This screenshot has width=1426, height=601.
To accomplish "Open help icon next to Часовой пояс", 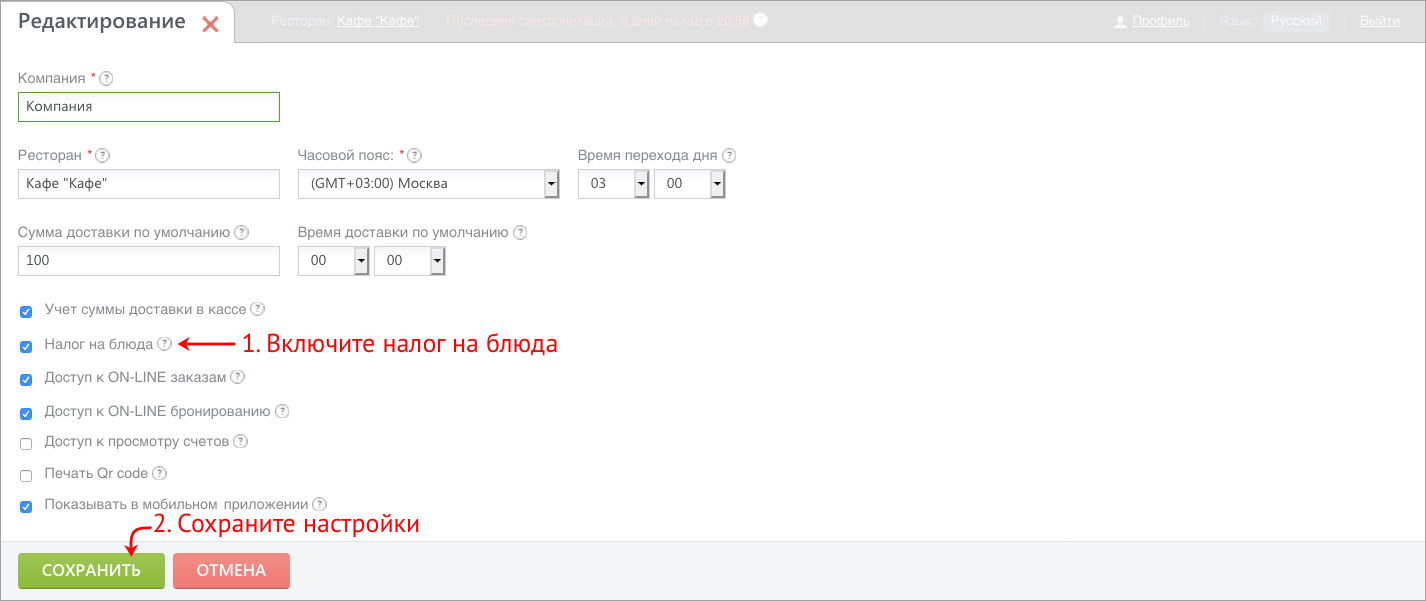I will coord(415,155).
